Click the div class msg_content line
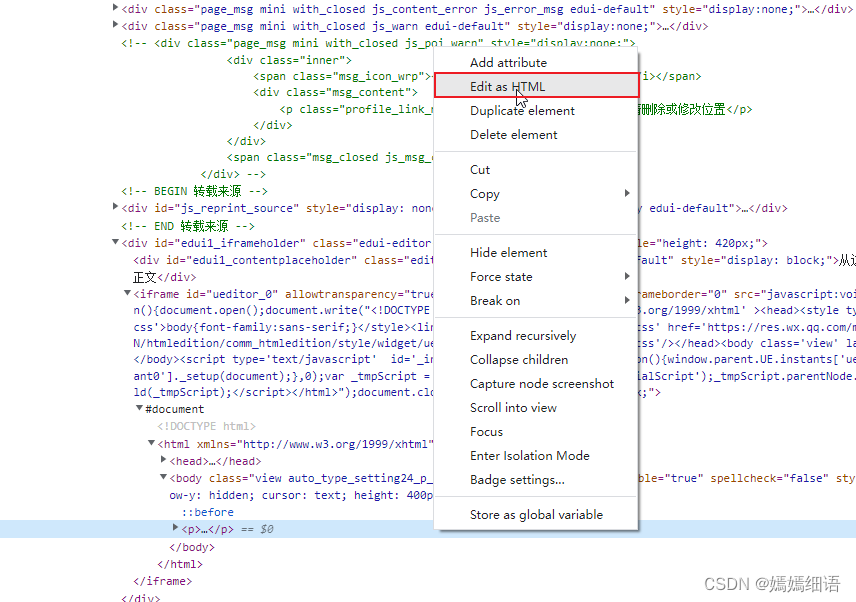This screenshot has width=856, height=602. 336,92
